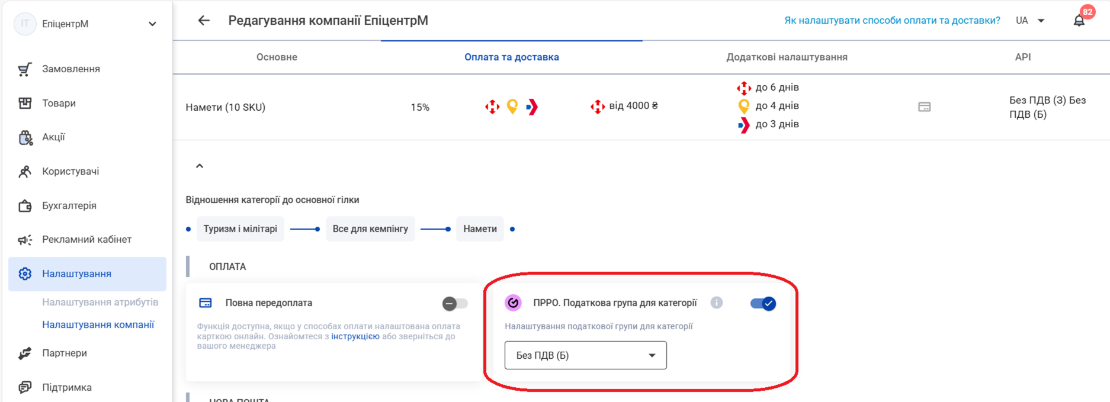Viewport: 1110px width, 402px height.
Task: Expand the ЕпіцентрМ company selector chevron
Action: pos(153,24)
